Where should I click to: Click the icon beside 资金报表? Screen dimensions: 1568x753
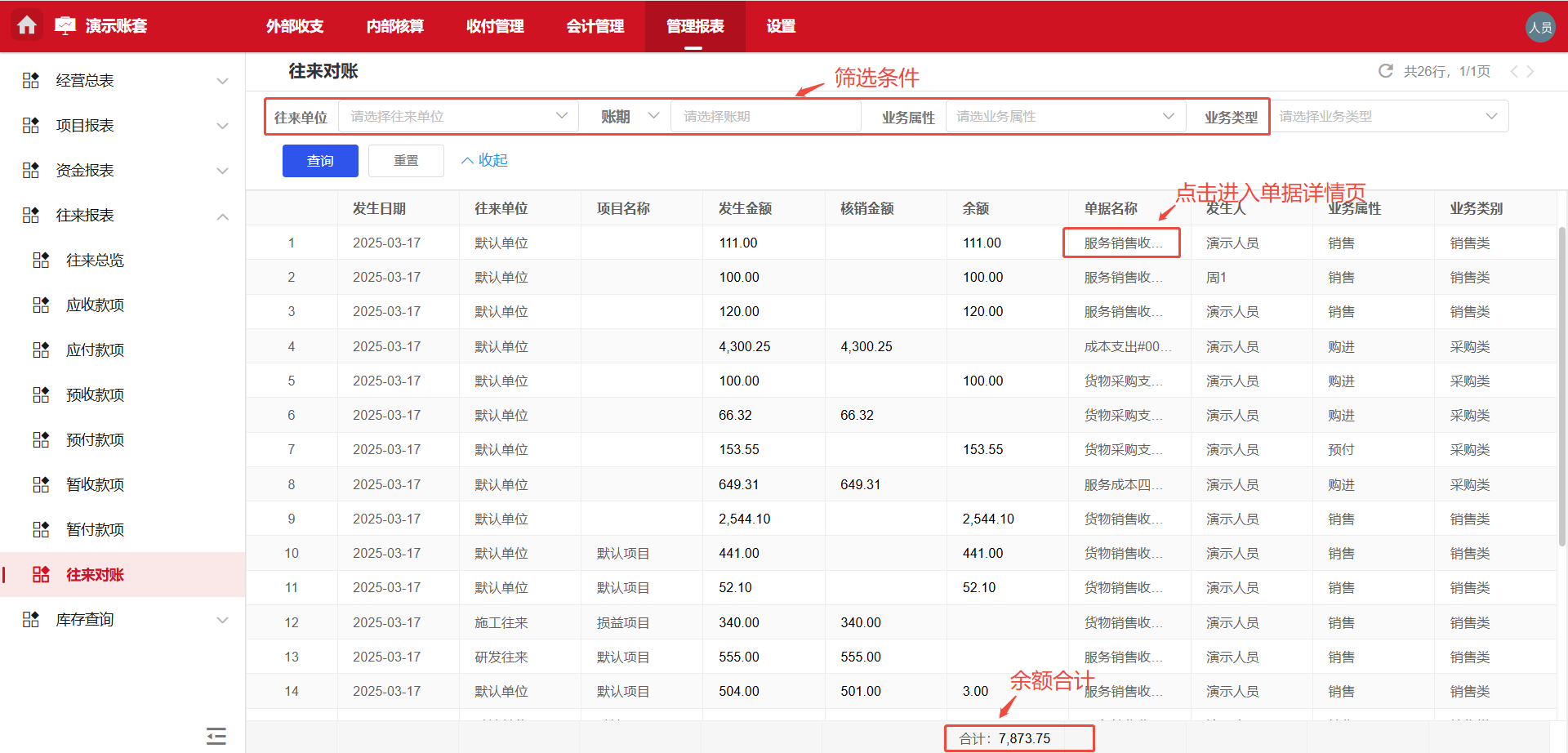(x=30, y=170)
